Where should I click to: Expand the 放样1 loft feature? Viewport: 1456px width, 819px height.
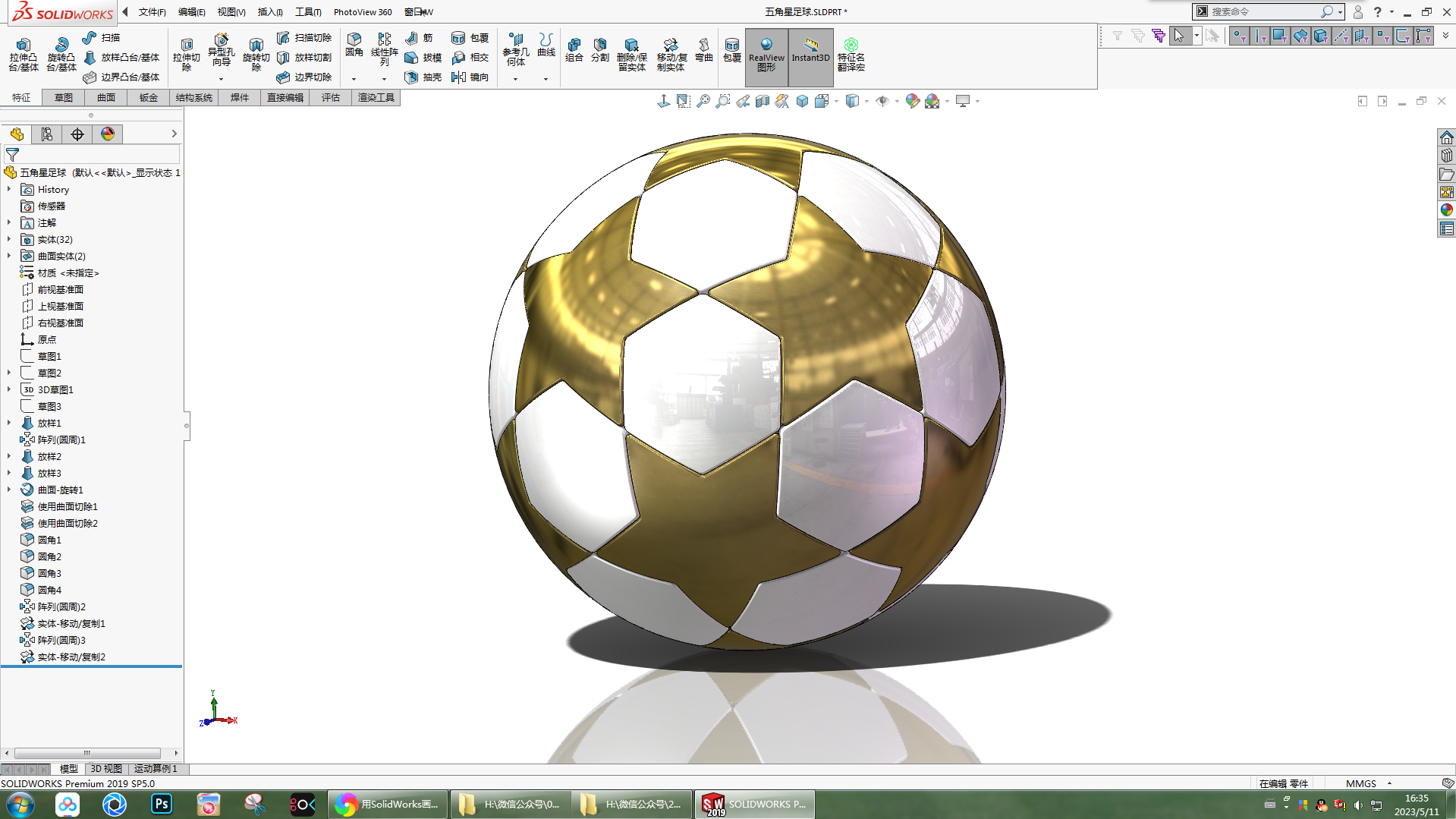coord(9,423)
